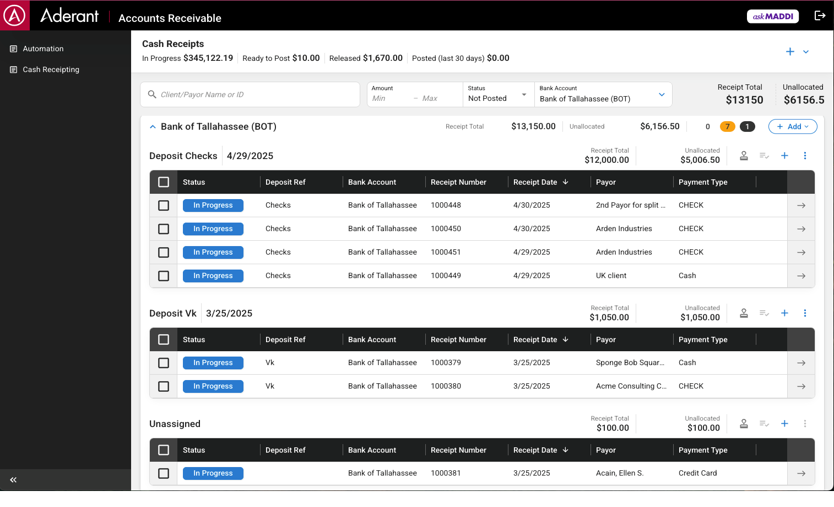
Task: Sort Unassigned table by Receipt Date
Action: (540, 450)
